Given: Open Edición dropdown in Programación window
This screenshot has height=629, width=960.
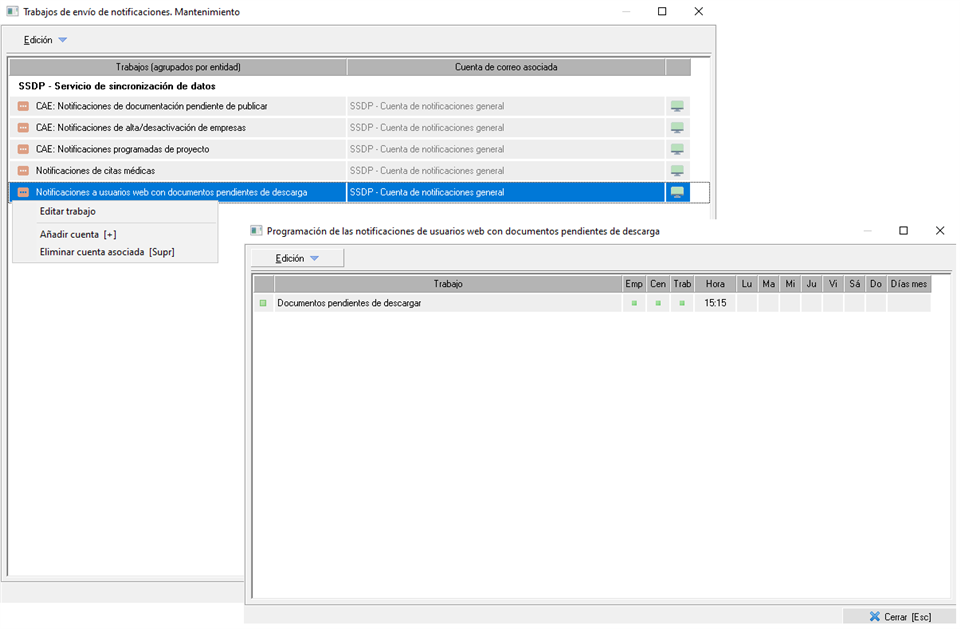Looking at the screenshot, I should (x=297, y=258).
